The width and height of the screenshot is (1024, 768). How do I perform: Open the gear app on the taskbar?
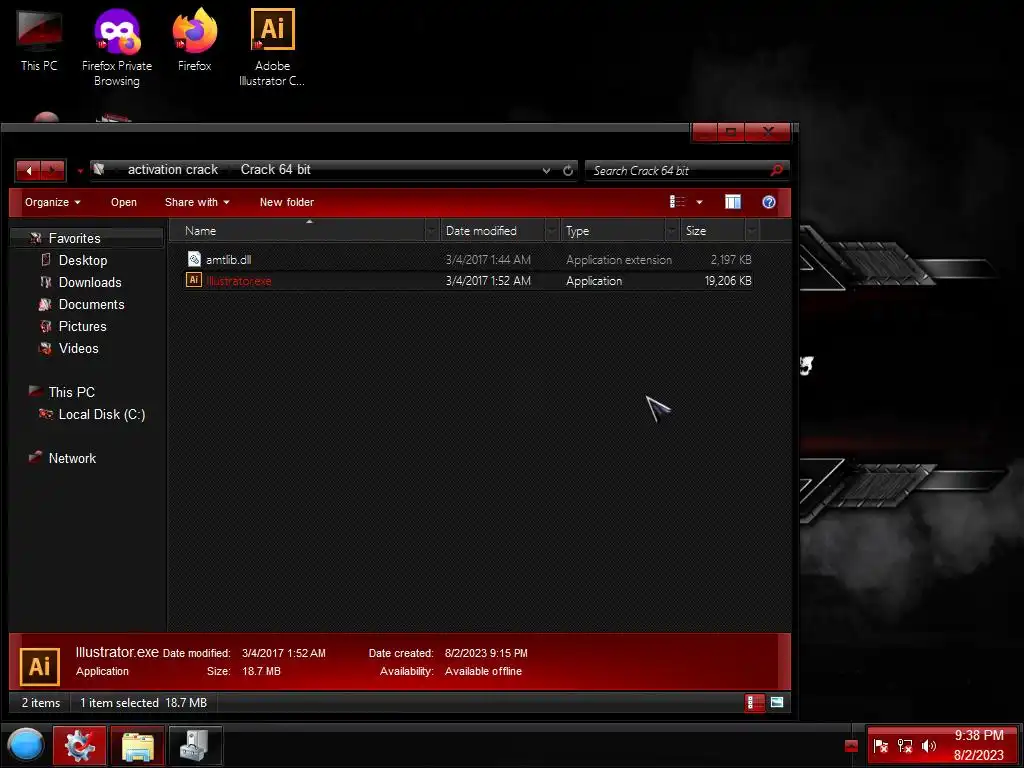pos(80,745)
